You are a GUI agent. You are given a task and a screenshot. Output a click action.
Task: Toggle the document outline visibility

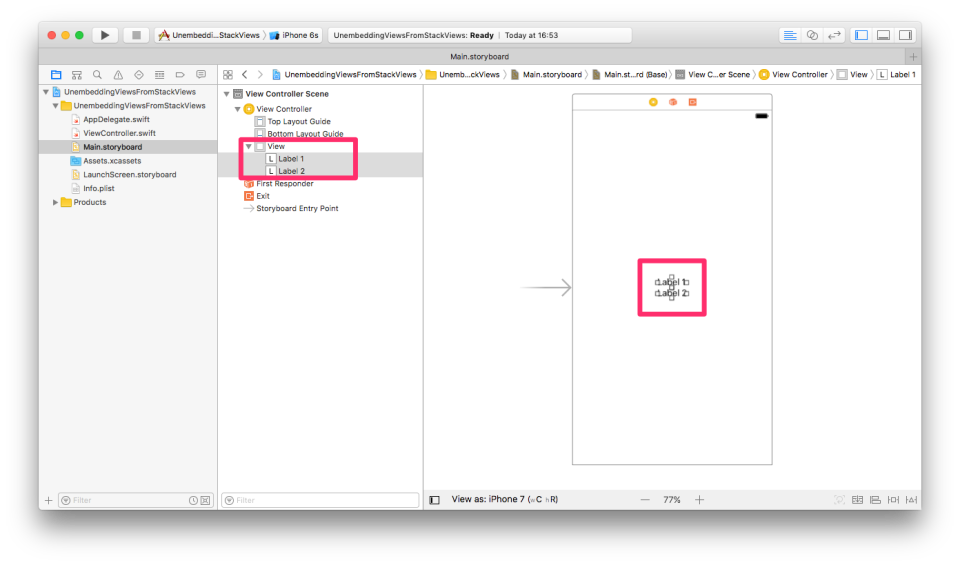point(435,500)
